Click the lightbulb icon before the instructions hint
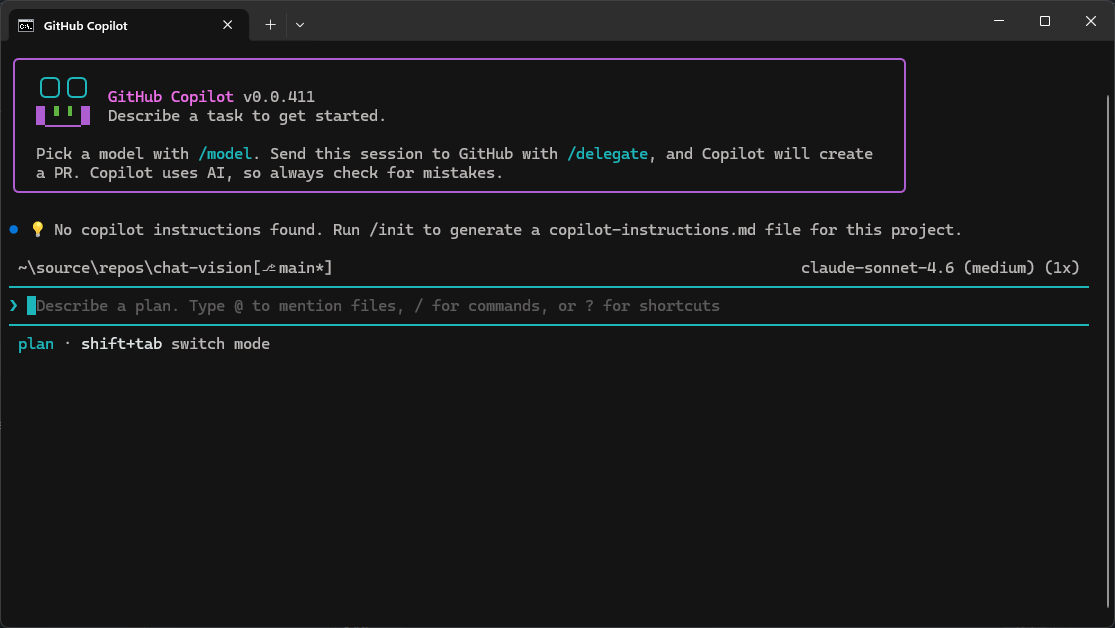Image resolution: width=1115 pixels, height=628 pixels. 38,229
